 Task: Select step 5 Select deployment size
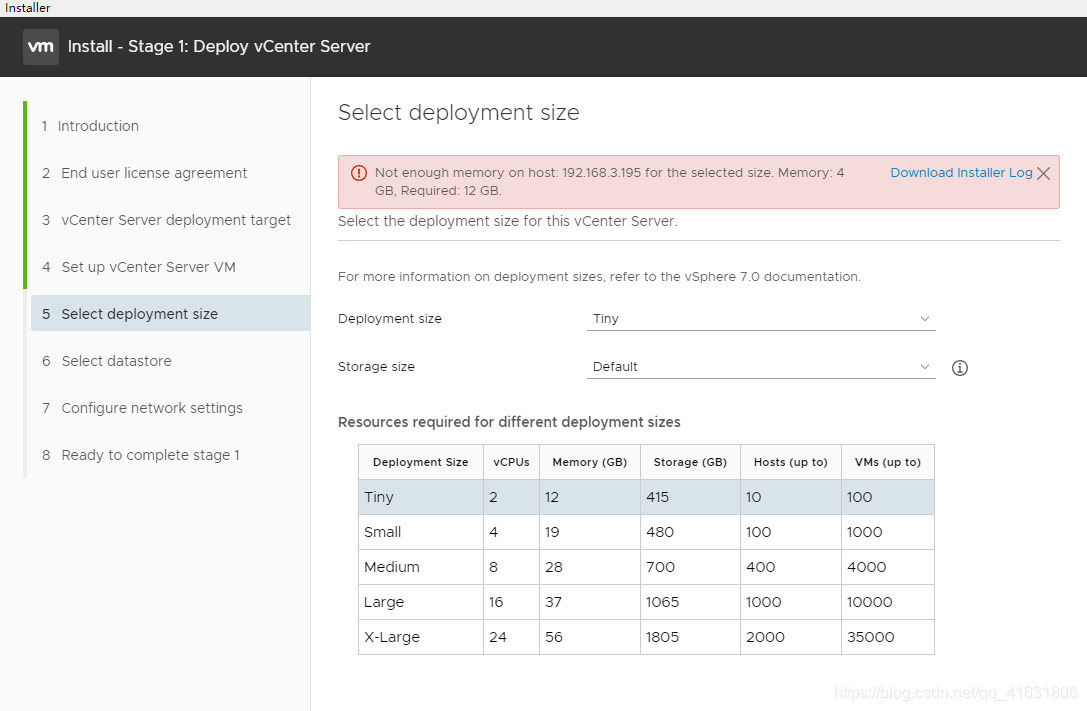pyautogui.click(x=139, y=314)
